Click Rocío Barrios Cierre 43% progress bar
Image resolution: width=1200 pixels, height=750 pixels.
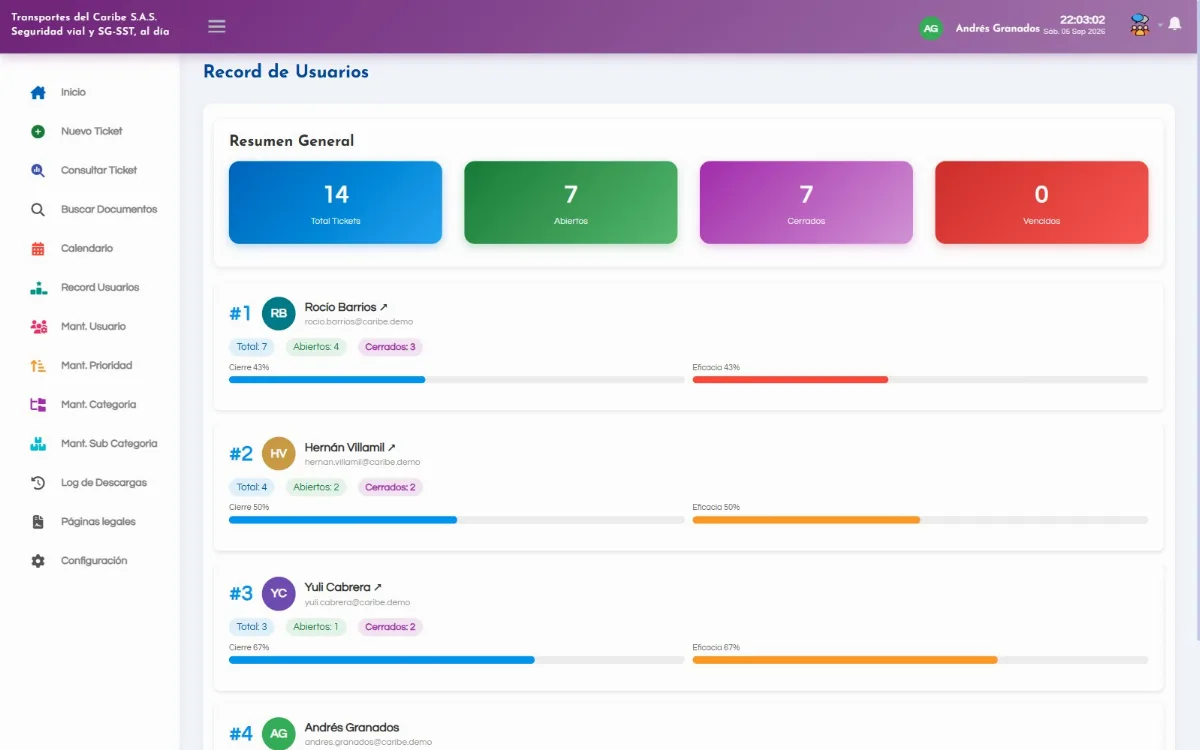tap(457, 380)
